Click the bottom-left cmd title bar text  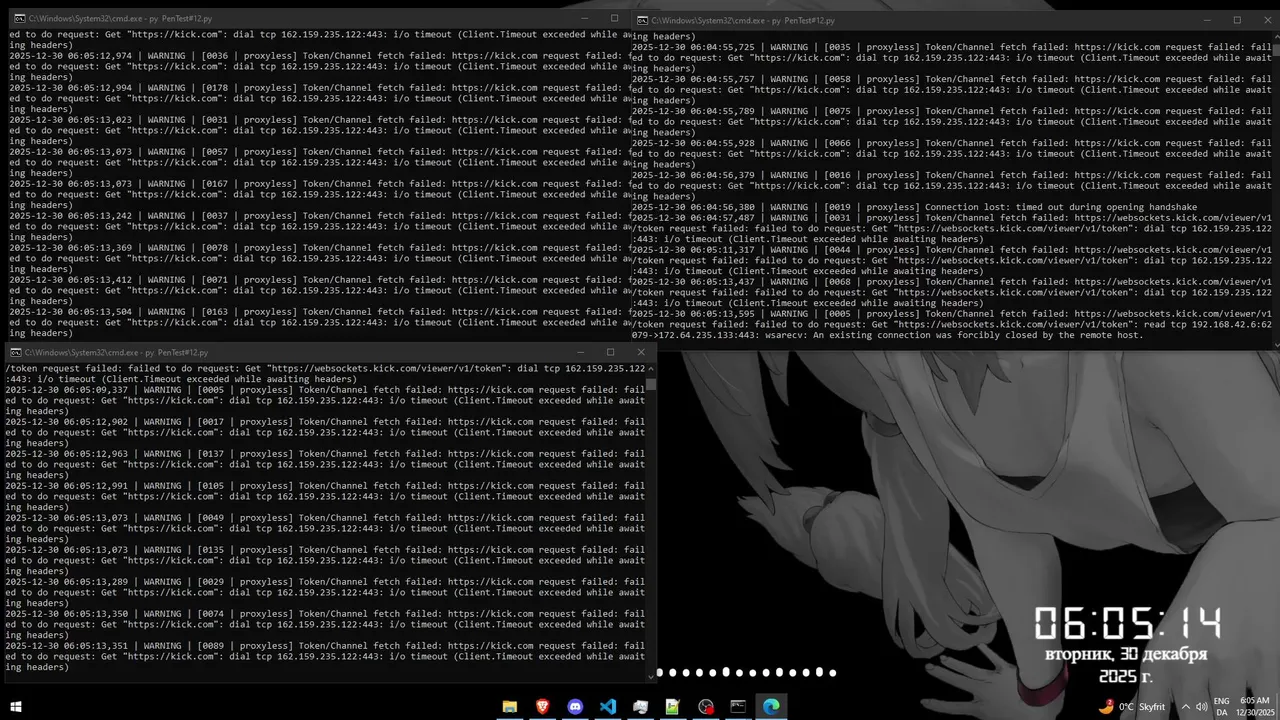pos(116,353)
